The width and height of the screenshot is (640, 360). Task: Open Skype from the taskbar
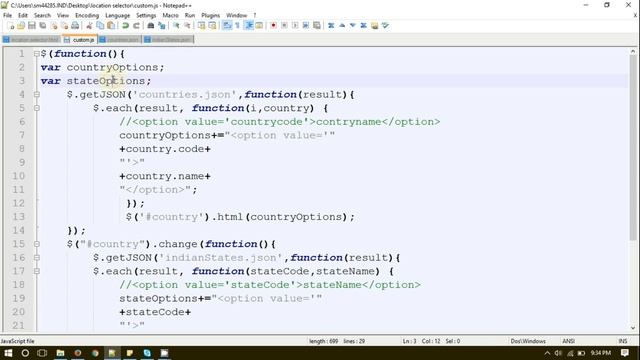point(147,353)
